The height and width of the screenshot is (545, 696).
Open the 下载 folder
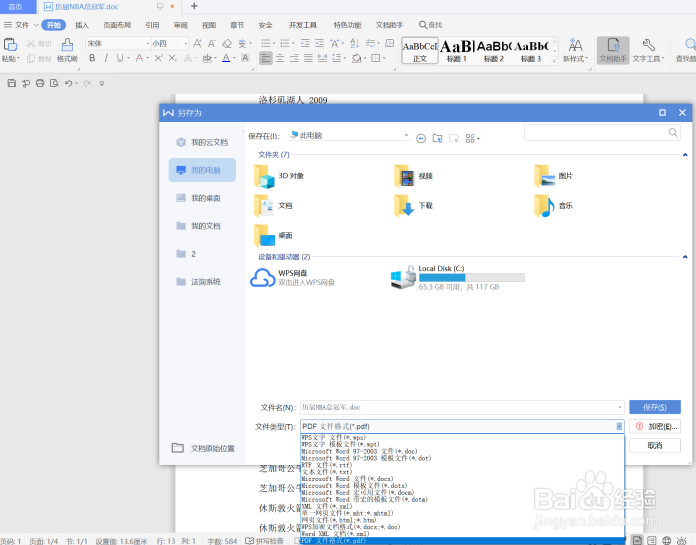(413, 206)
